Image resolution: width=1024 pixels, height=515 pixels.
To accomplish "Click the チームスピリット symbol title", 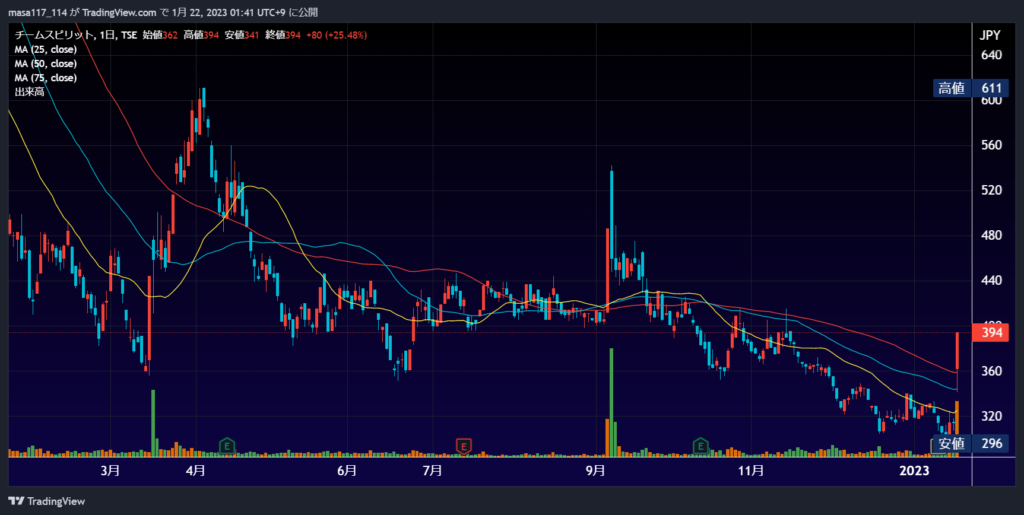I will pyautogui.click(x=52, y=35).
